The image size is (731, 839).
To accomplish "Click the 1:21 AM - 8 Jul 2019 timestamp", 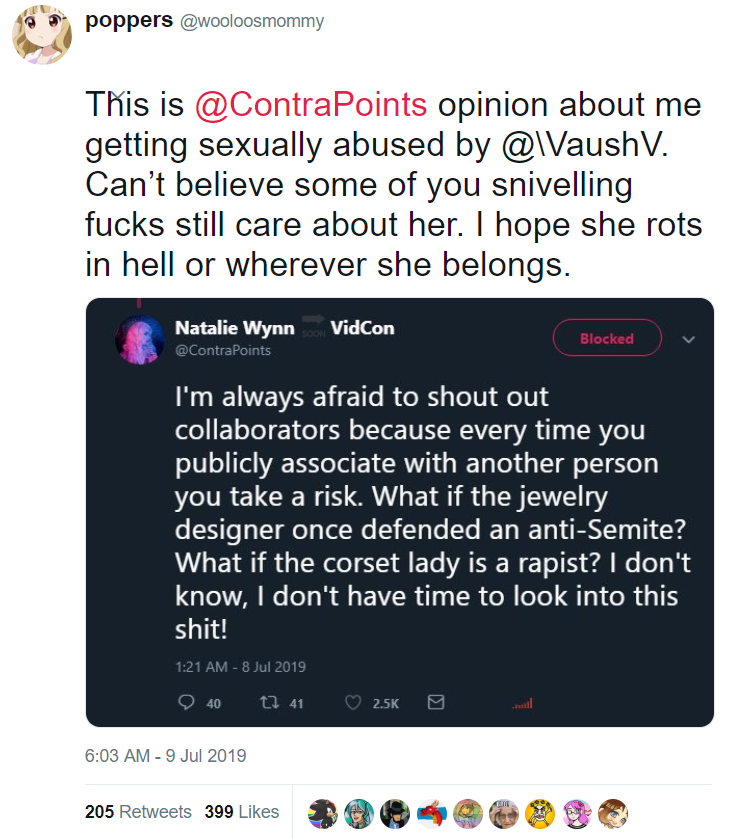I will (240, 667).
